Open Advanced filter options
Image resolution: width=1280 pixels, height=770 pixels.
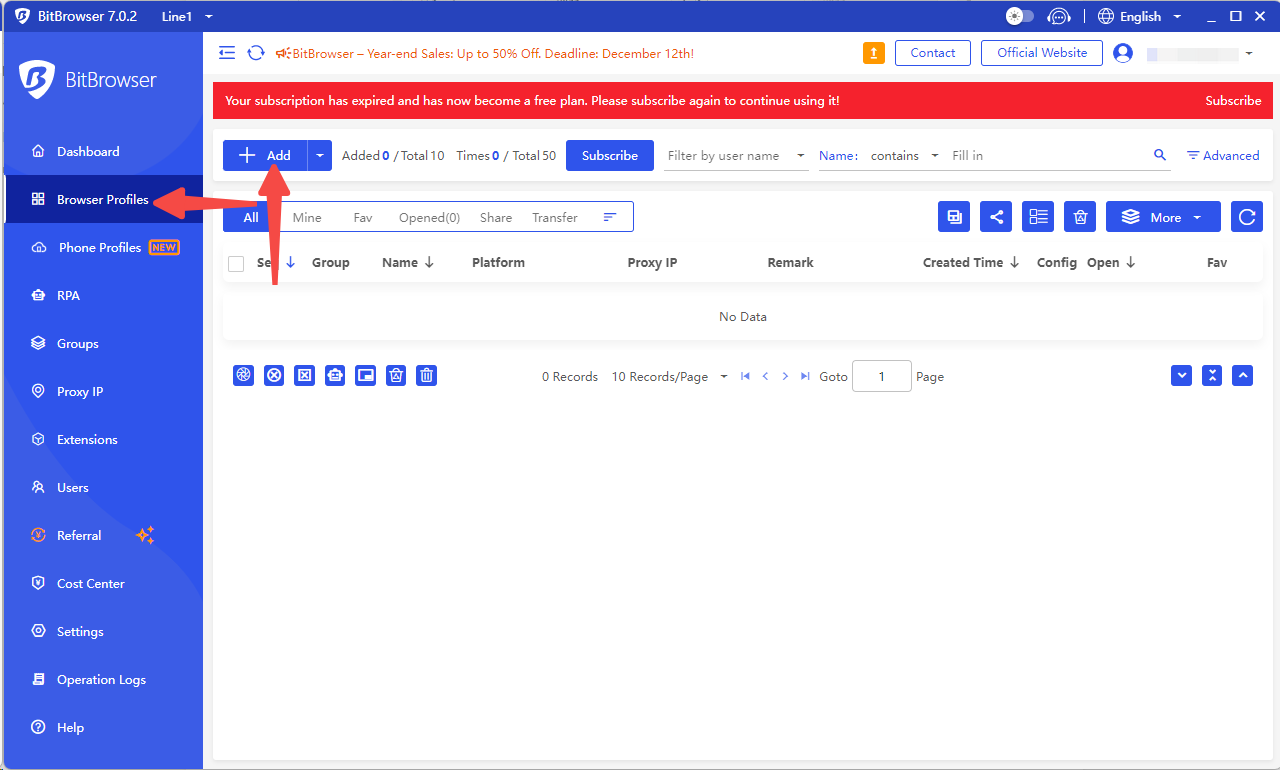tap(1223, 155)
